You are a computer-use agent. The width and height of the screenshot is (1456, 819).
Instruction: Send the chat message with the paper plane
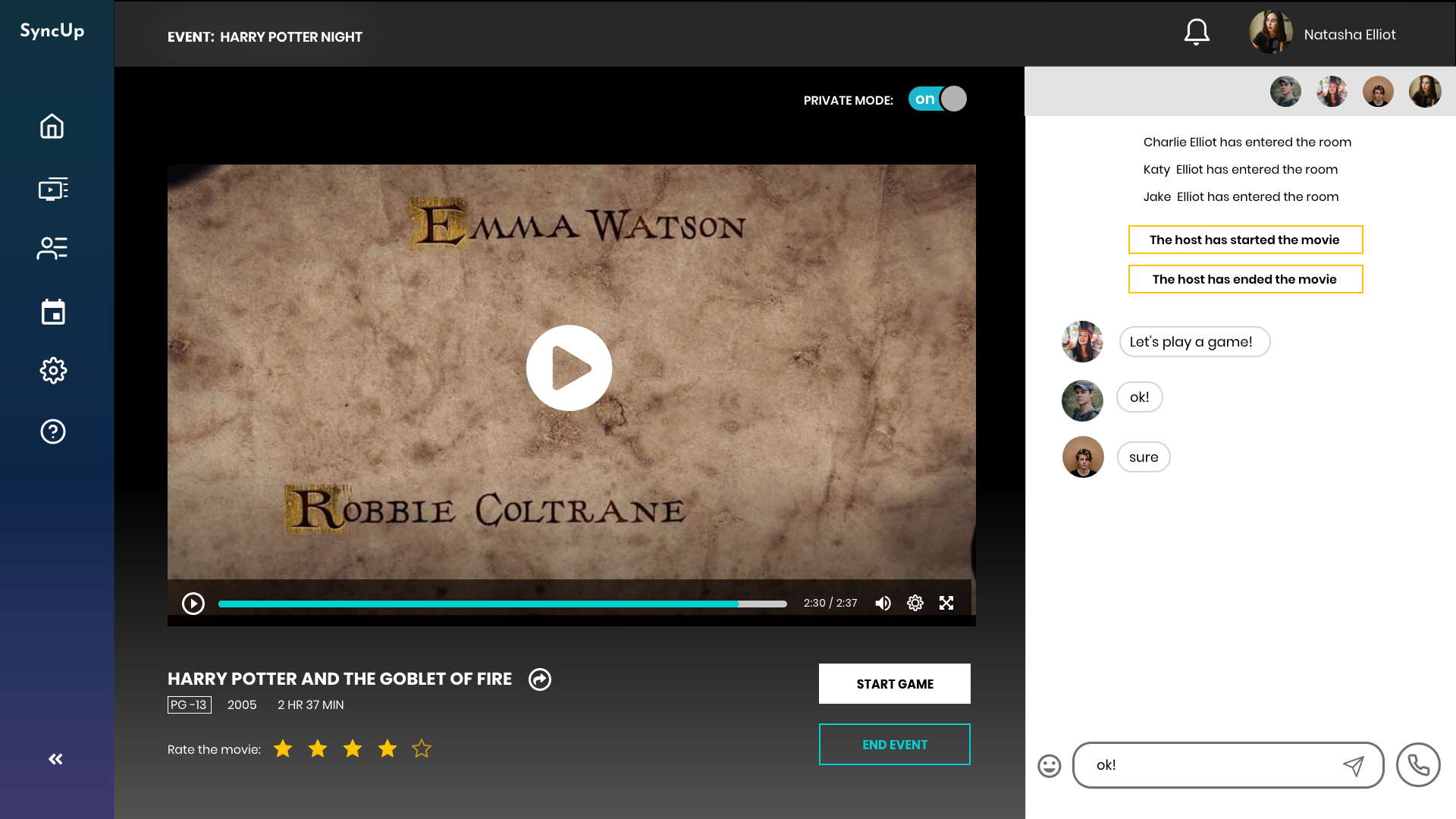point(1354,766)
